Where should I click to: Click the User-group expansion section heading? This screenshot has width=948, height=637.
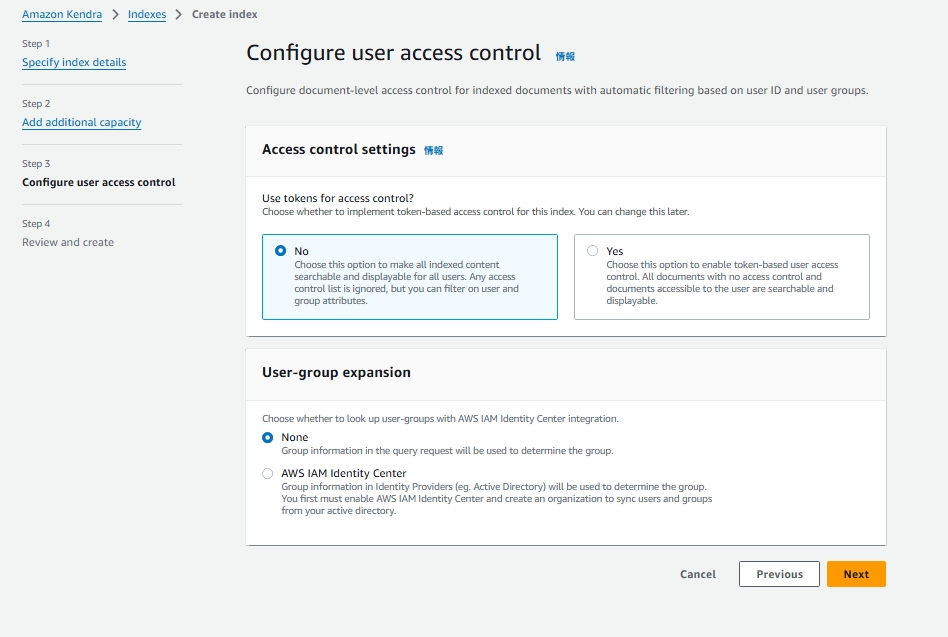336,372
